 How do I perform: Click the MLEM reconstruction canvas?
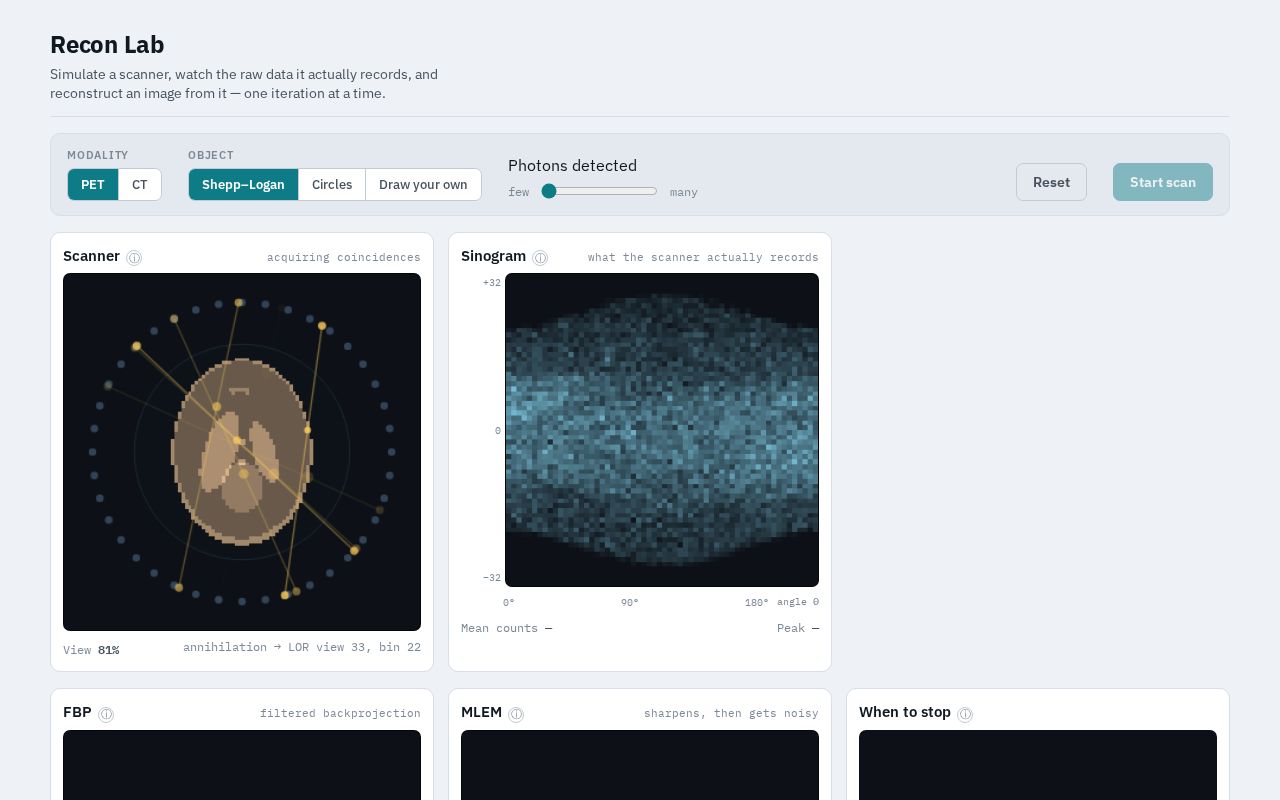640,765
